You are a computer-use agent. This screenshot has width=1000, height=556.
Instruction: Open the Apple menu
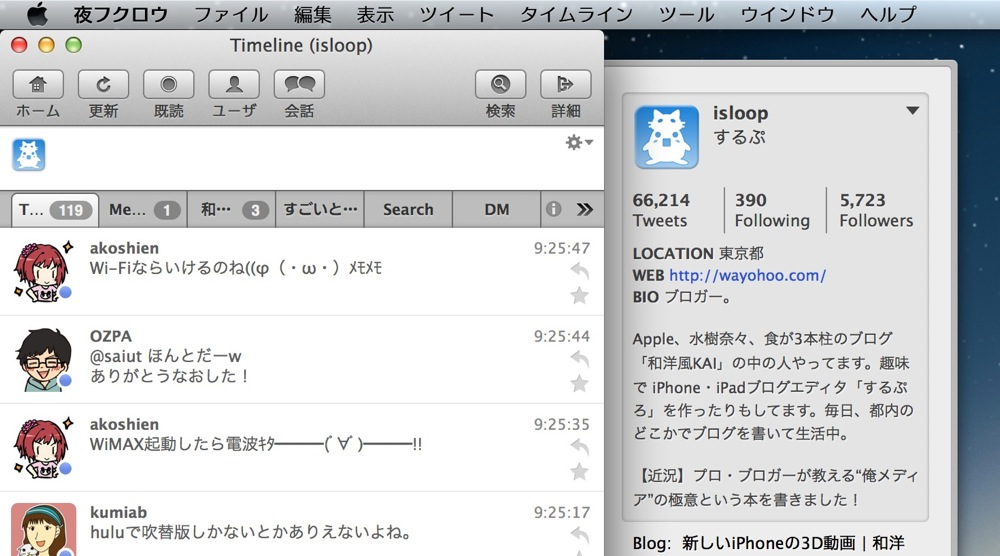click(37, 14)
